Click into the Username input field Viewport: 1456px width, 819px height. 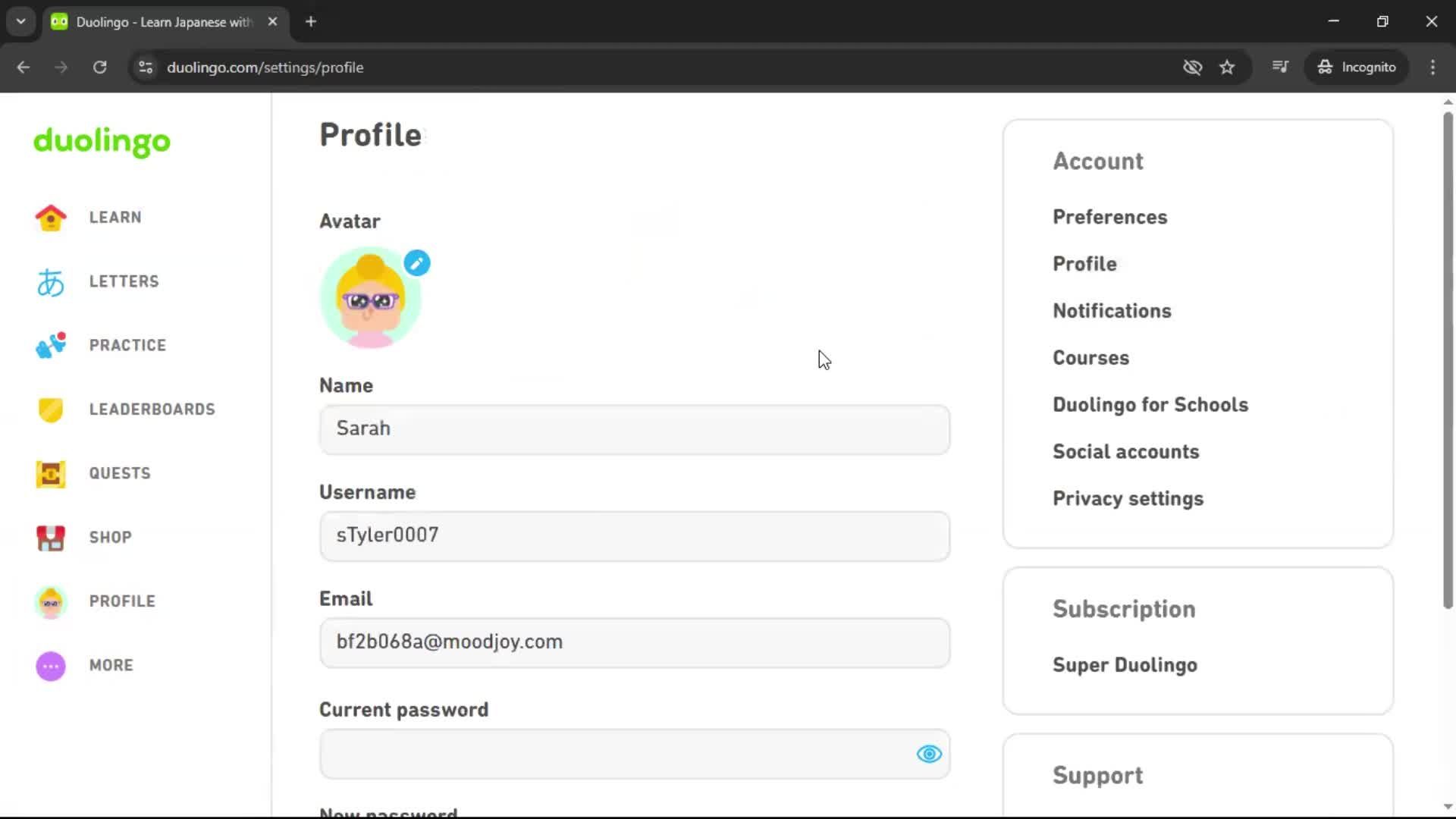(x=634, y=536)
